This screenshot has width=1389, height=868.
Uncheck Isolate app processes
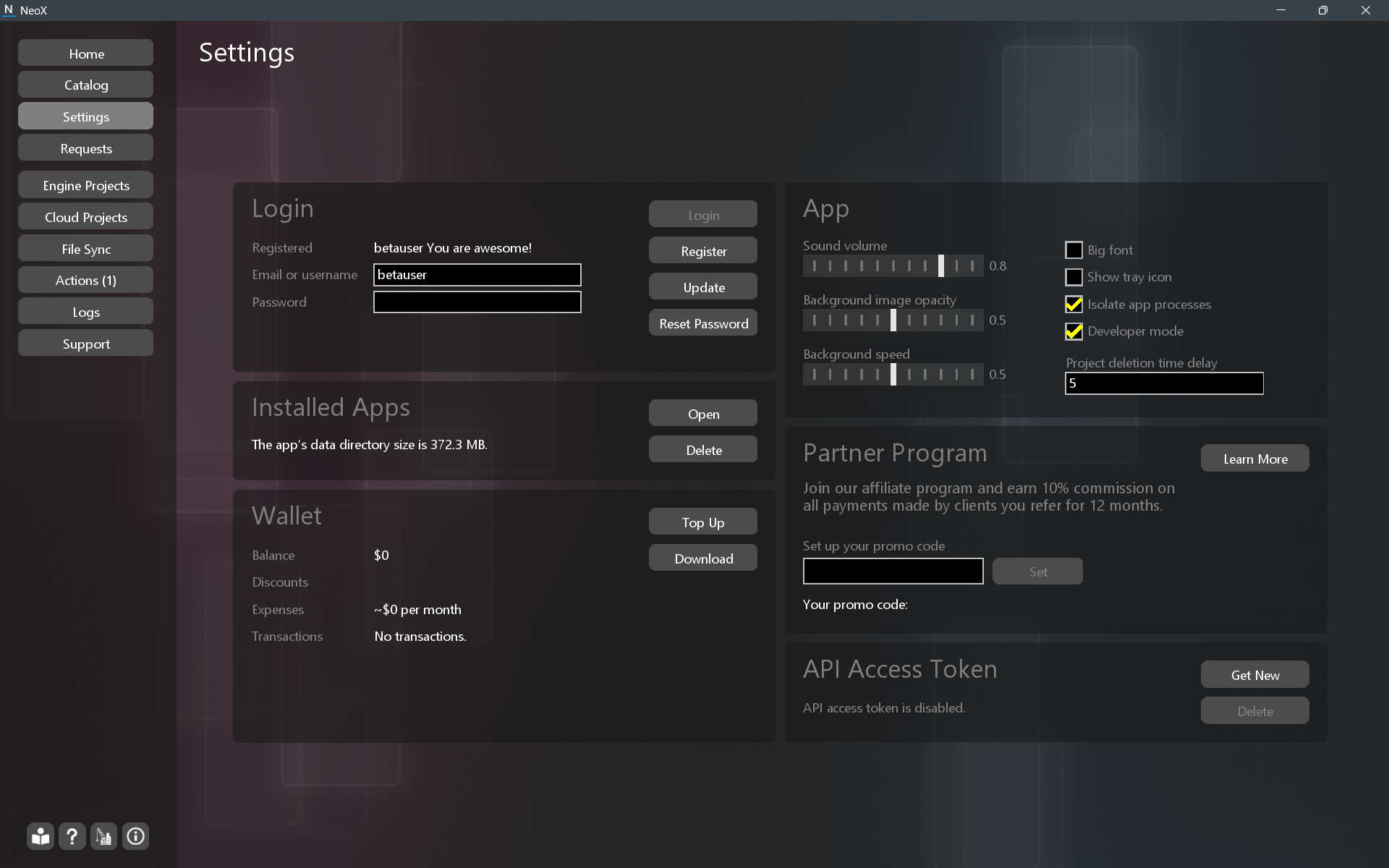(1074, 305)
